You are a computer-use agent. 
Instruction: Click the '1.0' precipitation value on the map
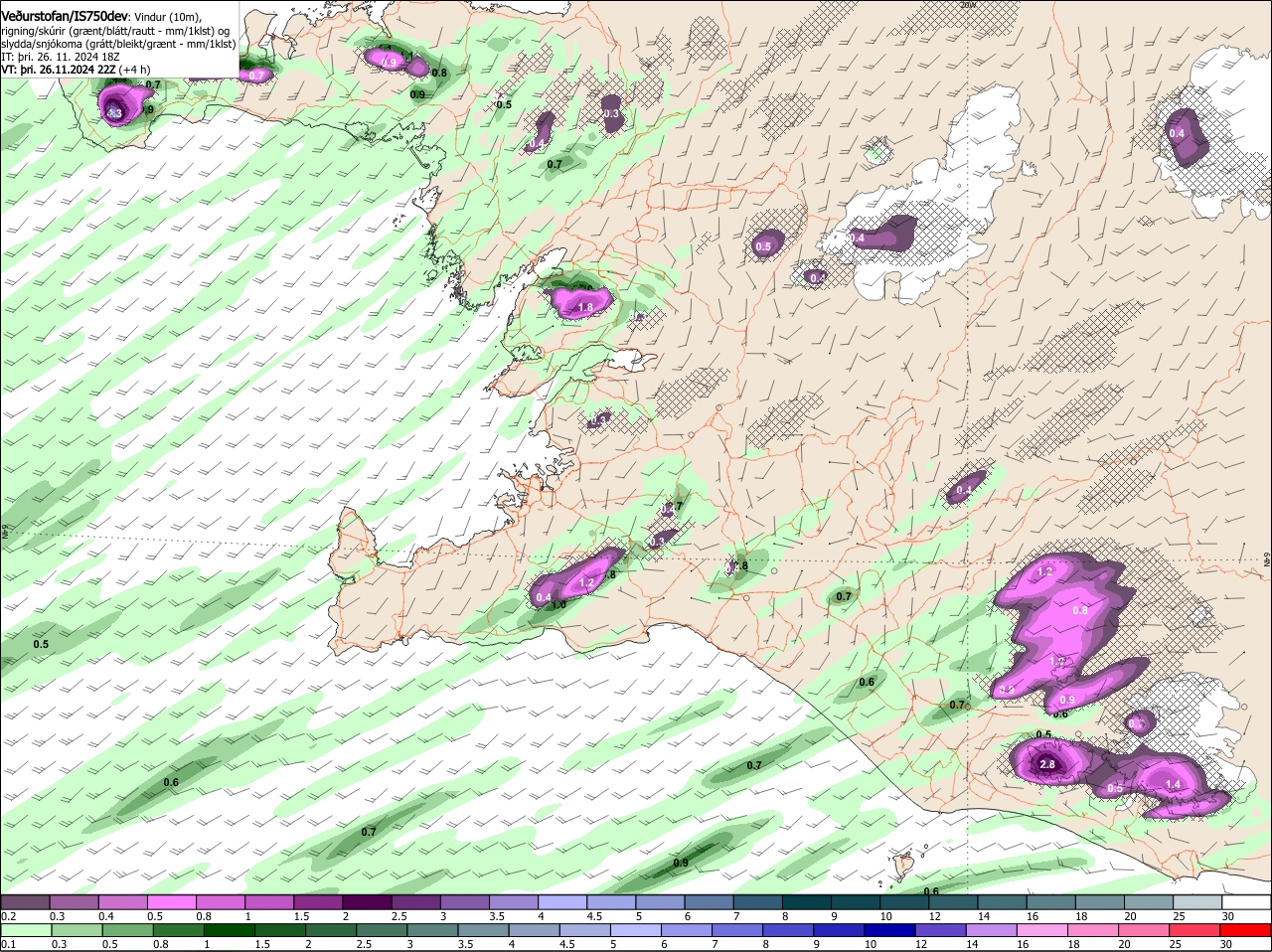pyautogui.click(x=558, y=604)
